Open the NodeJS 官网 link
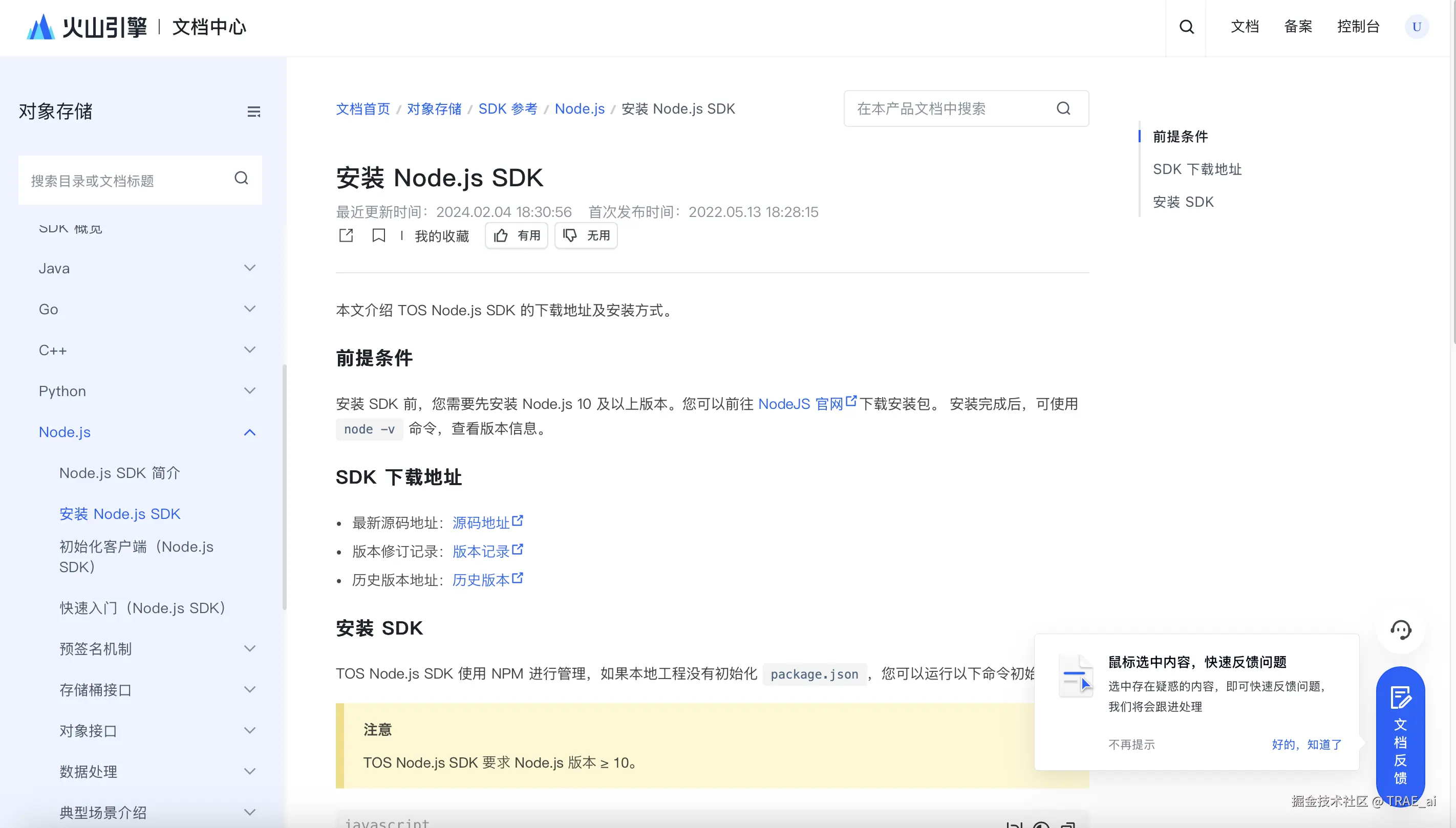Screen dimensions: 1456x828 click(x=800, y=404)
